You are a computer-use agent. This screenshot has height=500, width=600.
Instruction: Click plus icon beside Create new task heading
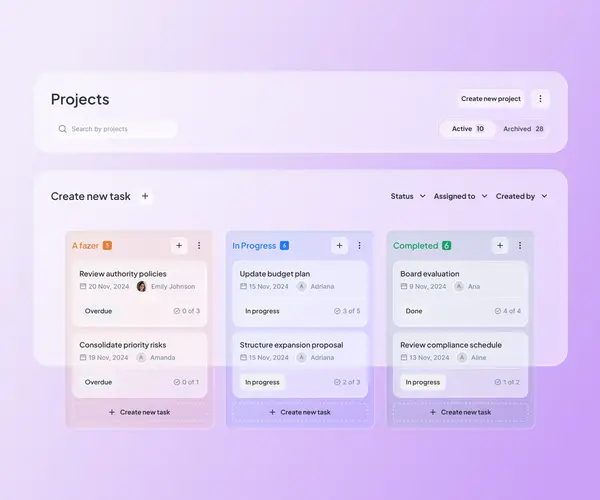tap(145, 196)
